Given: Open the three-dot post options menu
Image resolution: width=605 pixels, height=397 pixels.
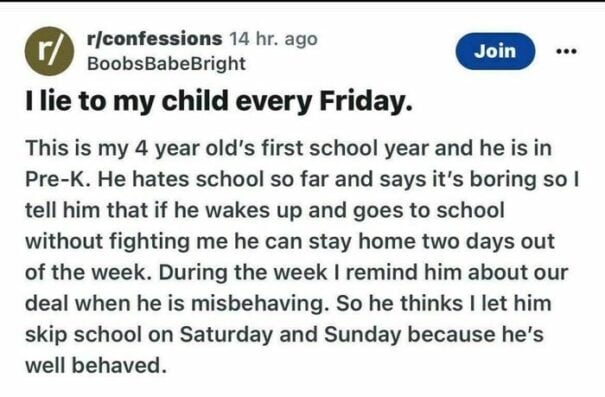Looking at the screenshot, I should 566,51.
